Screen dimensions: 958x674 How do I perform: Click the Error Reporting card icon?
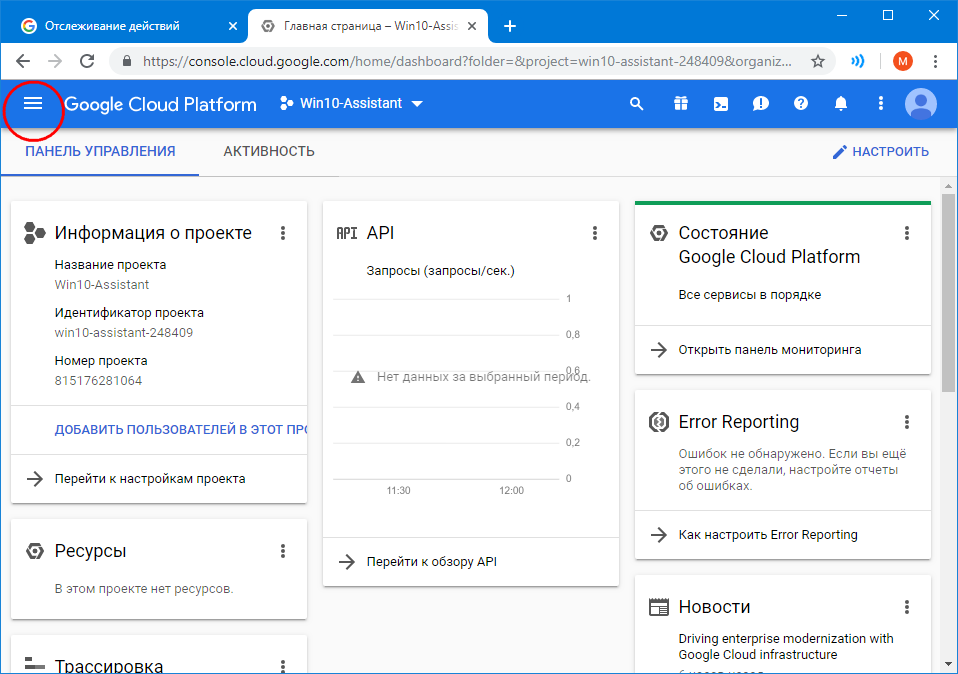click(659, 422)
